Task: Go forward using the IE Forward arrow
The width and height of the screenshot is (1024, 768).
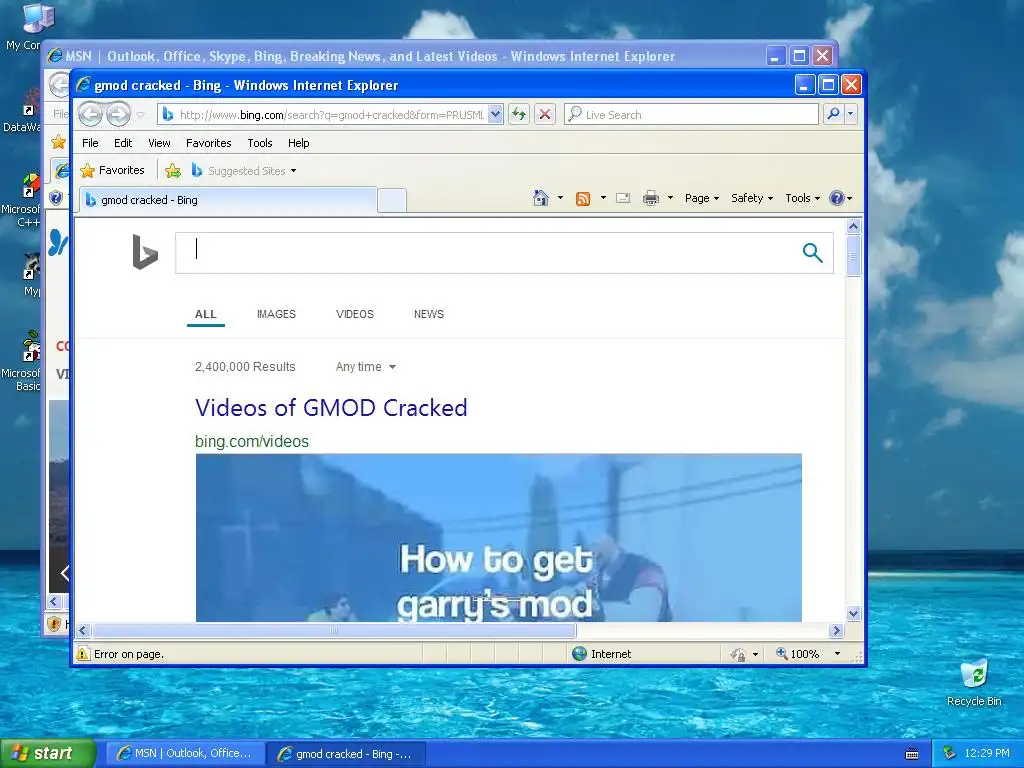Action: [118, 114]
